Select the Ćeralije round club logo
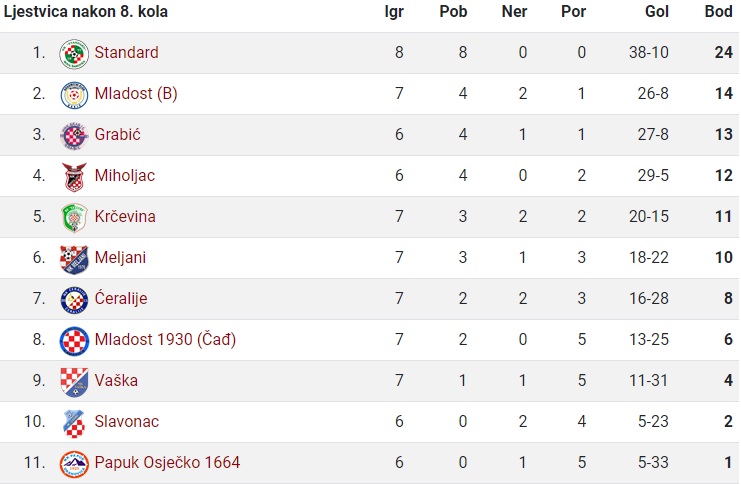Image resolution: width=741 pixels, height=484 pixels. (74, 300)
